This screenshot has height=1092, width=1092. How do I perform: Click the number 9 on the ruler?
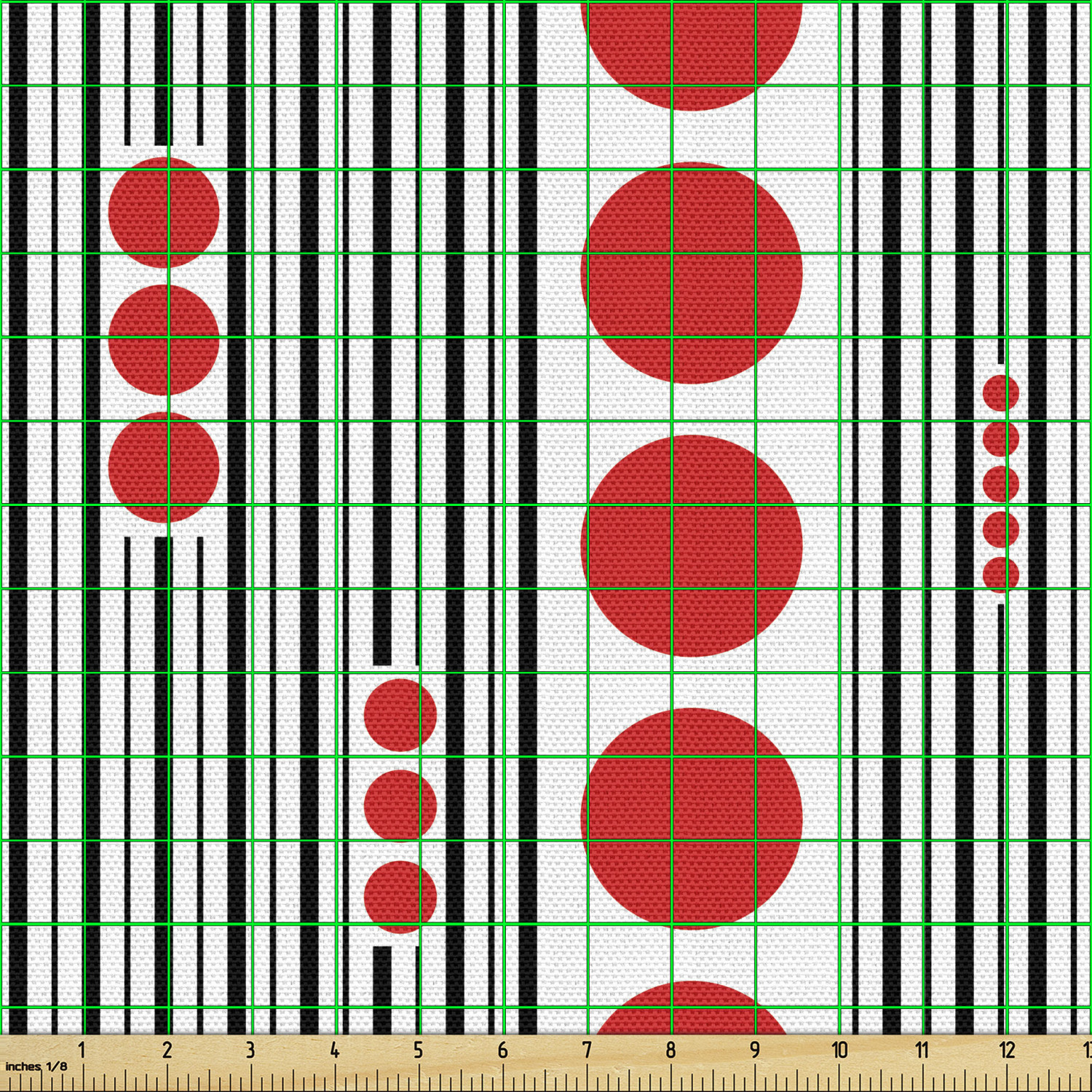[755, 1050]
